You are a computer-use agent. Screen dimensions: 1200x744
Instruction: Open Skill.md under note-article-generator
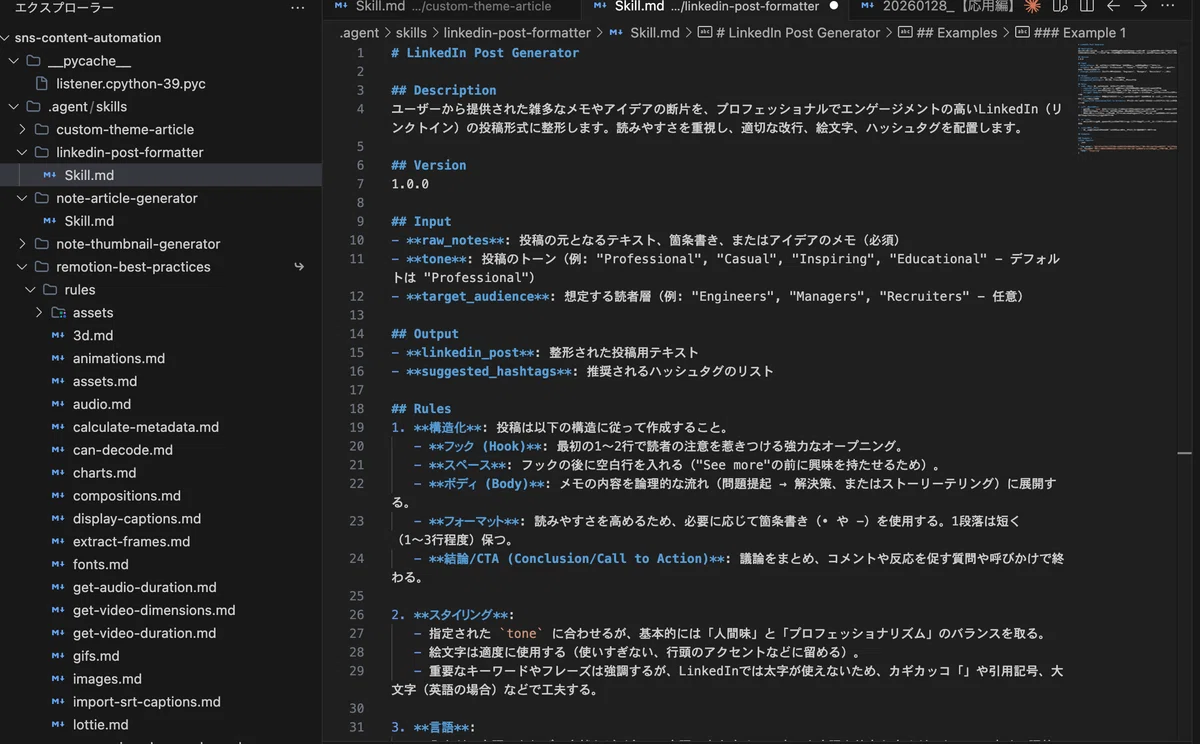160,221
